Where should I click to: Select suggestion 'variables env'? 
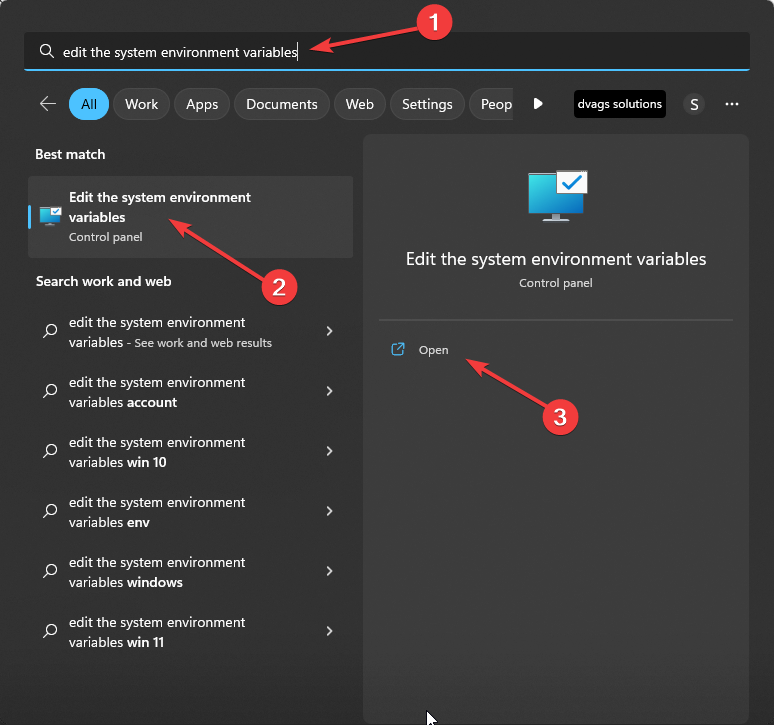191,512
